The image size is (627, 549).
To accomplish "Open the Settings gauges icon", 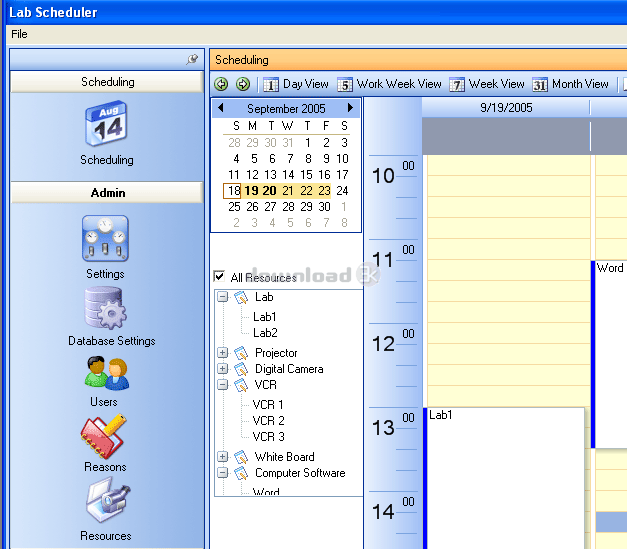I will pyautogui.click(x=105, y=238).
